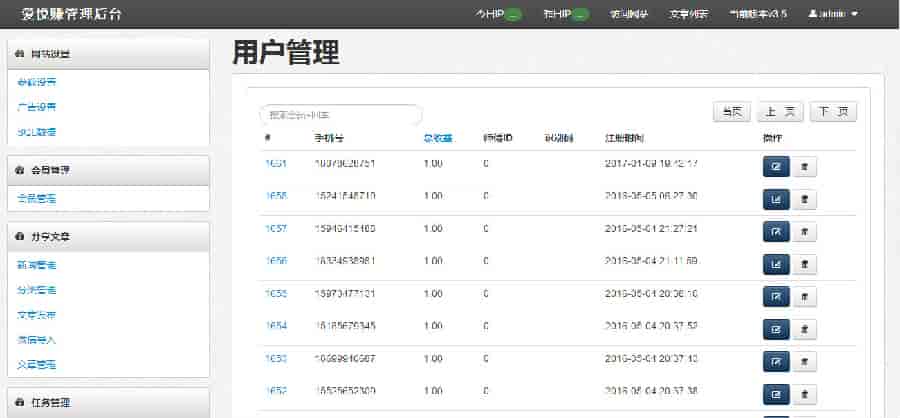
Task: Open the 微信导入 sidebar link
Action: click(x=37, y=339)
